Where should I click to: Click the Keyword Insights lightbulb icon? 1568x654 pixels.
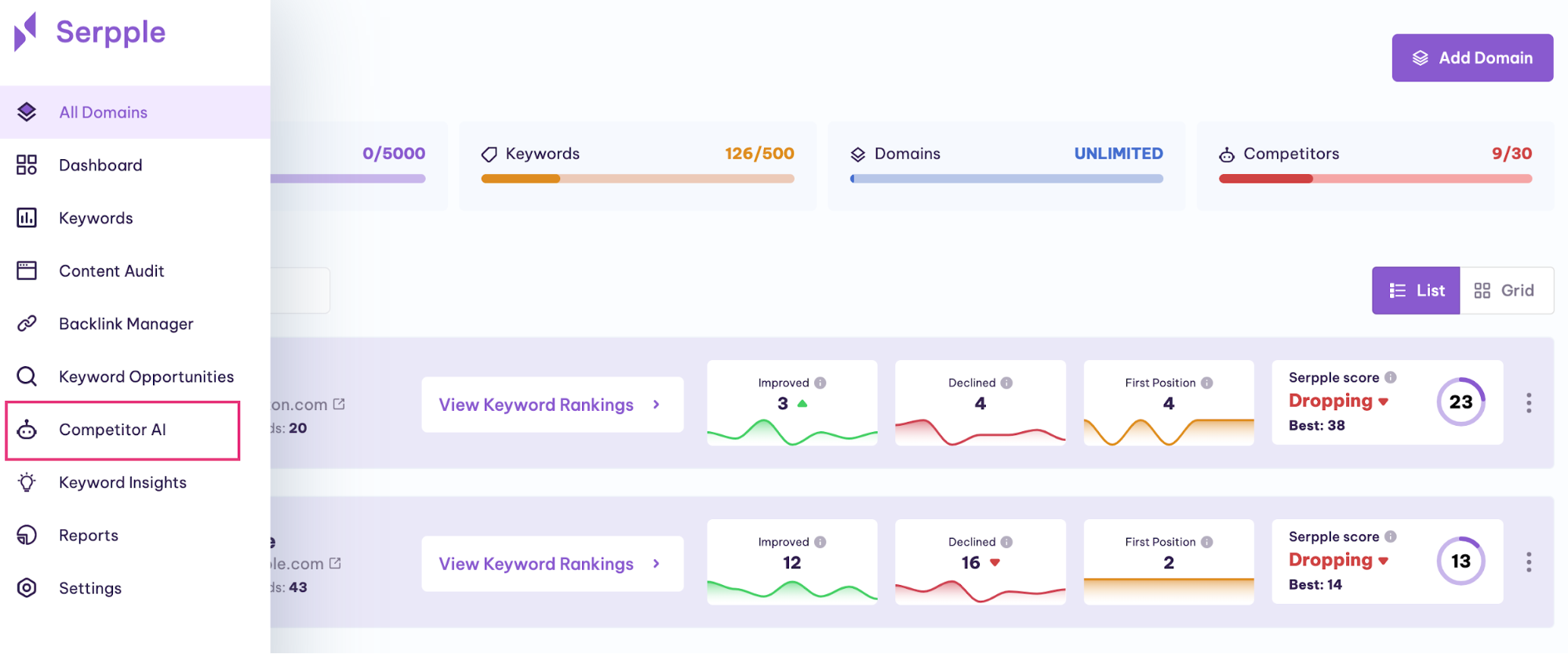(x=27, y=482)
